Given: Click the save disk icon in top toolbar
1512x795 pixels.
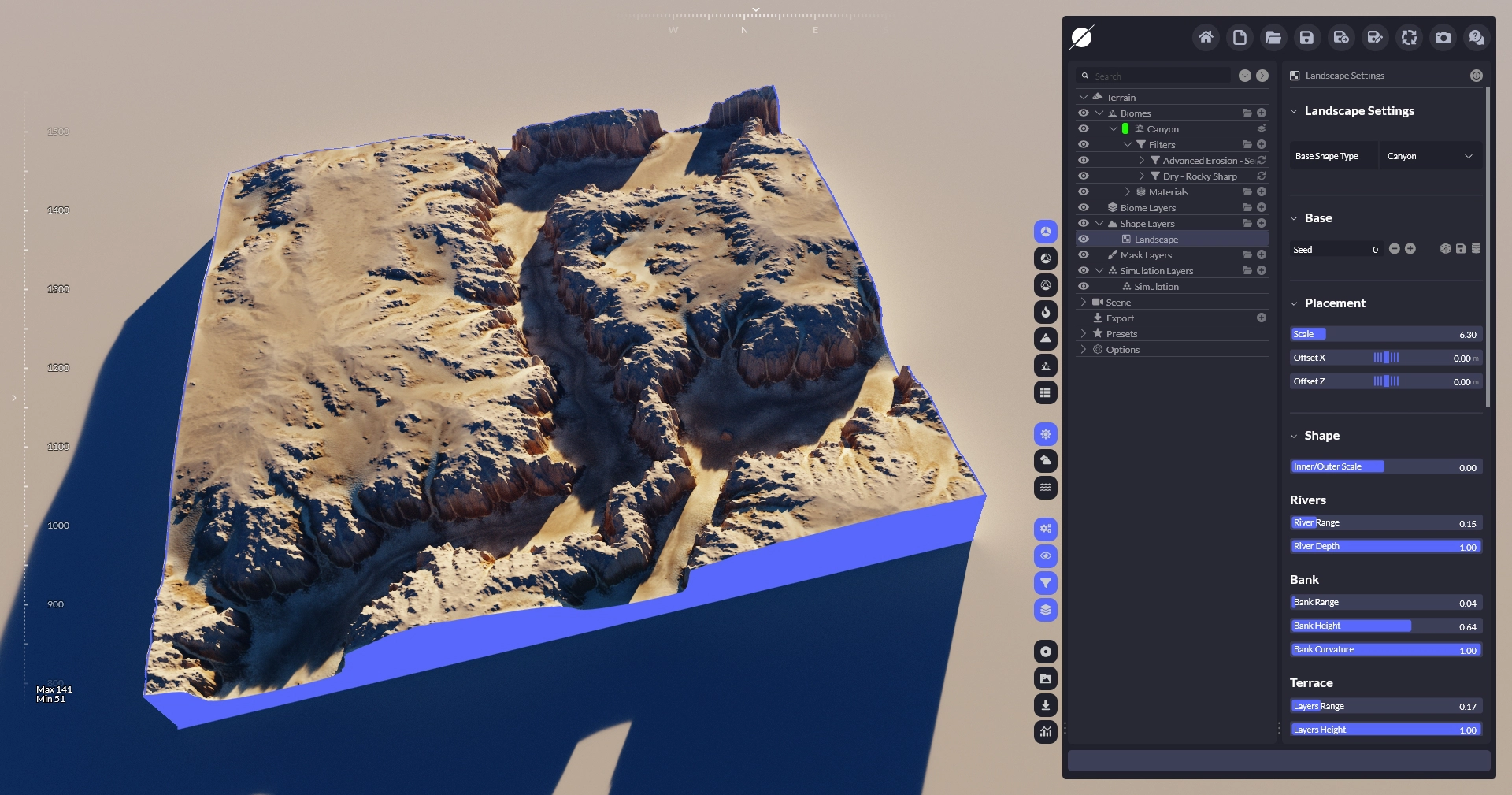Looking at the screenshot, I should [1306, 37].
